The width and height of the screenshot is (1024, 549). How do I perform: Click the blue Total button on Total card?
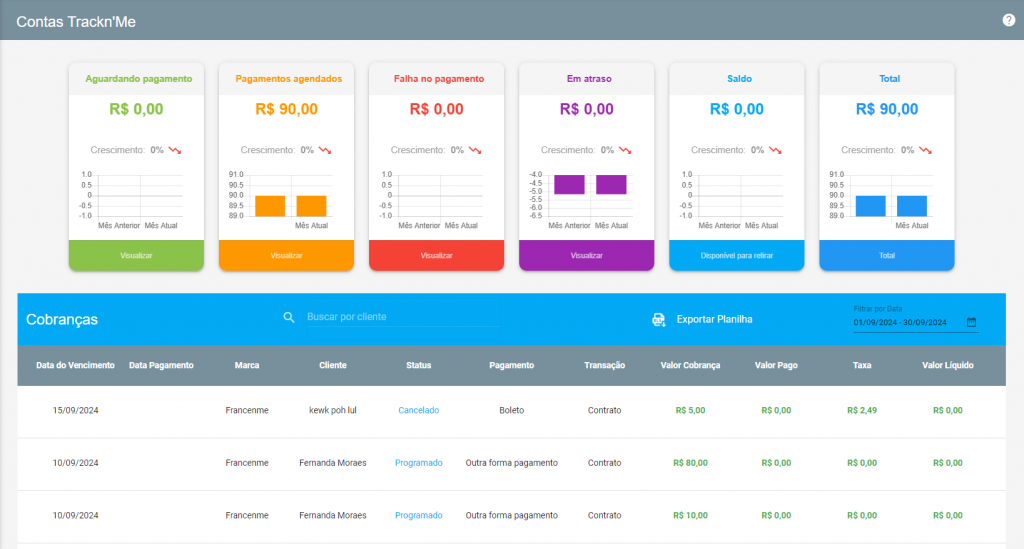[x=887, y=255]
